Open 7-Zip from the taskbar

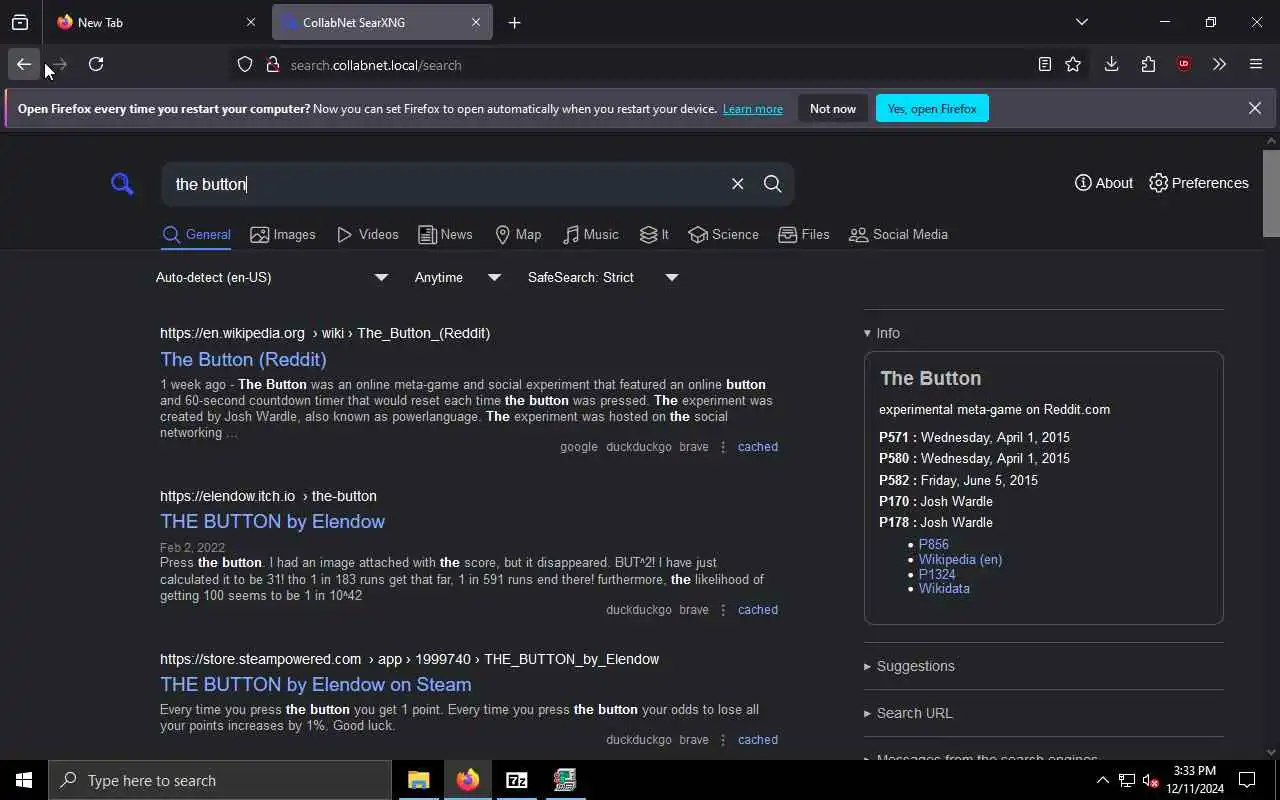point(516,780)
